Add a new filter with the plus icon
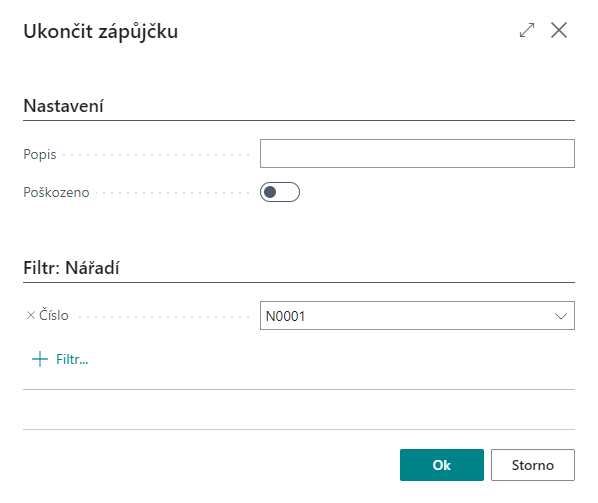This screenshot has width=598, height=503. click(x=40, y=359)
